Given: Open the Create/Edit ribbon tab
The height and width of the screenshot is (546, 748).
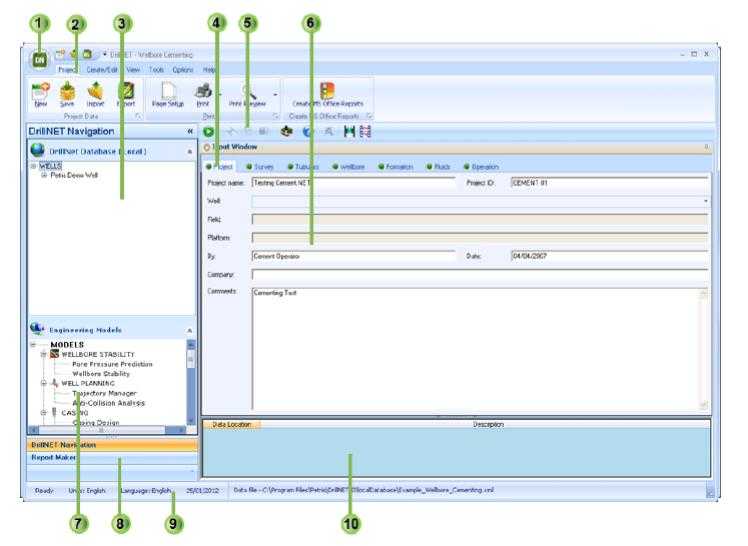Looking at the screenshot, I should pos(102,70).
